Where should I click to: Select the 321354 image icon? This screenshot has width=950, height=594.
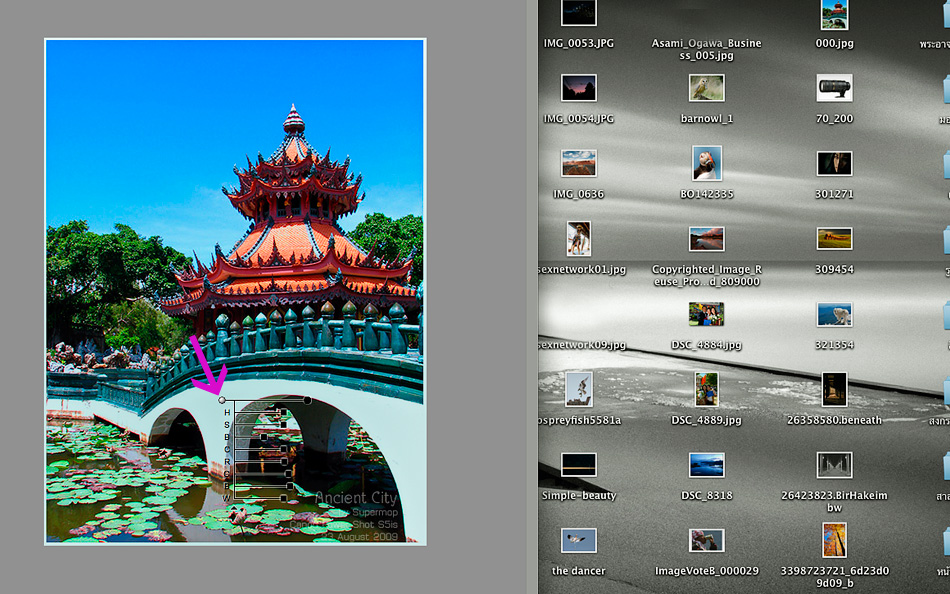tap(834, 314)
